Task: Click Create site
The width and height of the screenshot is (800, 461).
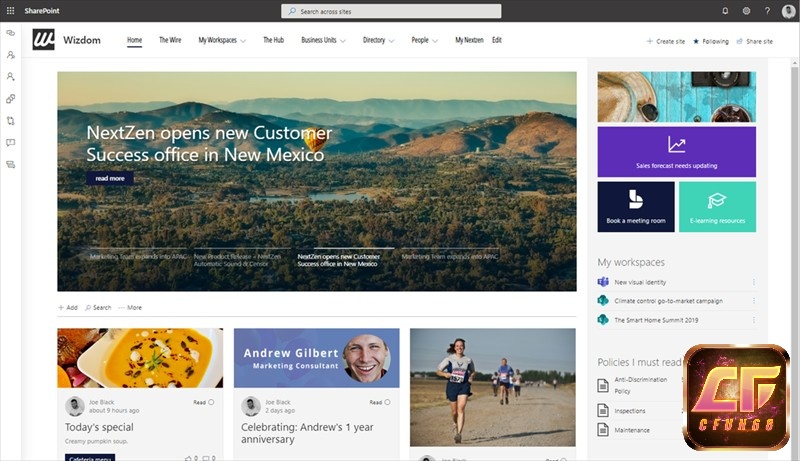Action: pos(666,41)
